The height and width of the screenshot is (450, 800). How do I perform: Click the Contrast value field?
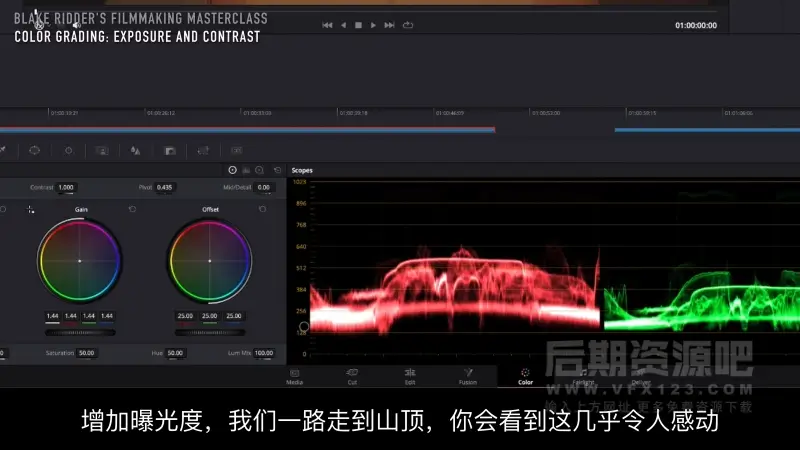(66, 187)
